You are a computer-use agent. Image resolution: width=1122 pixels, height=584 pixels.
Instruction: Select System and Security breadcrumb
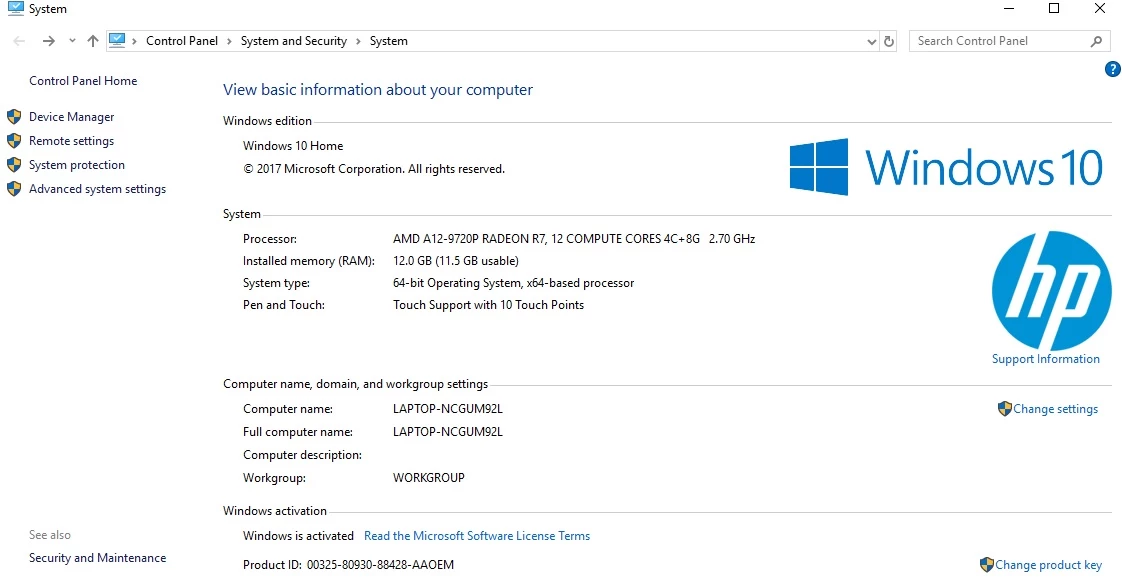293,41
